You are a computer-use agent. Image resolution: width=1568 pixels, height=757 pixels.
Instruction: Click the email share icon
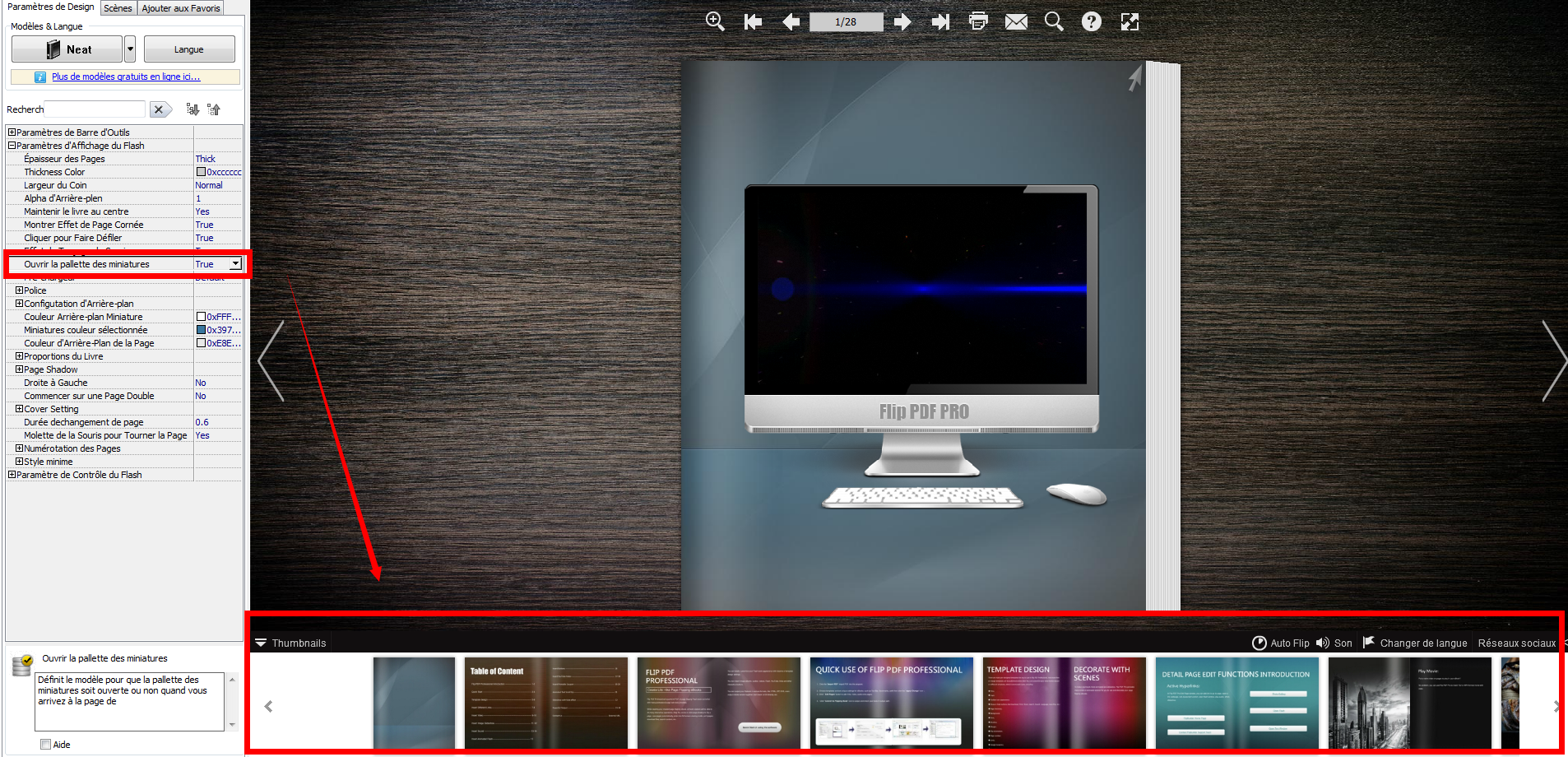point(1016,22)
